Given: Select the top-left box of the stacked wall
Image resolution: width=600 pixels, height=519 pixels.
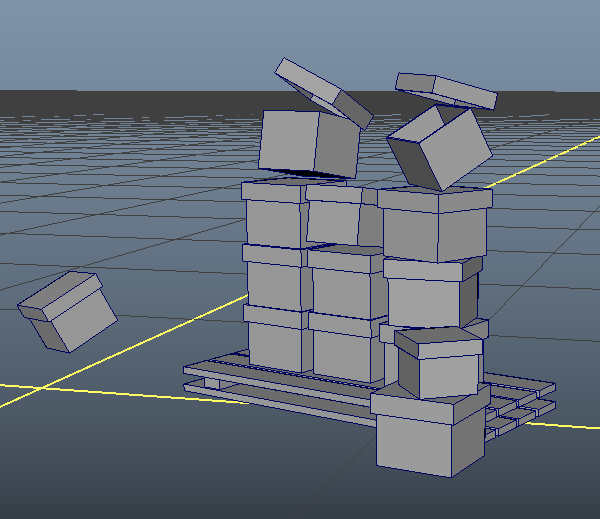Looking at the screenshot, I should tap(274, 214).
